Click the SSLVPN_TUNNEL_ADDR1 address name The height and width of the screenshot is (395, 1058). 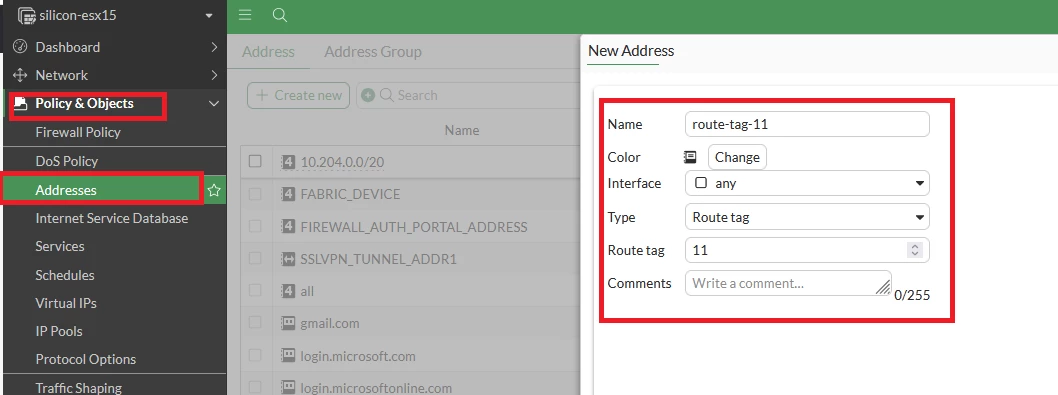379,259
